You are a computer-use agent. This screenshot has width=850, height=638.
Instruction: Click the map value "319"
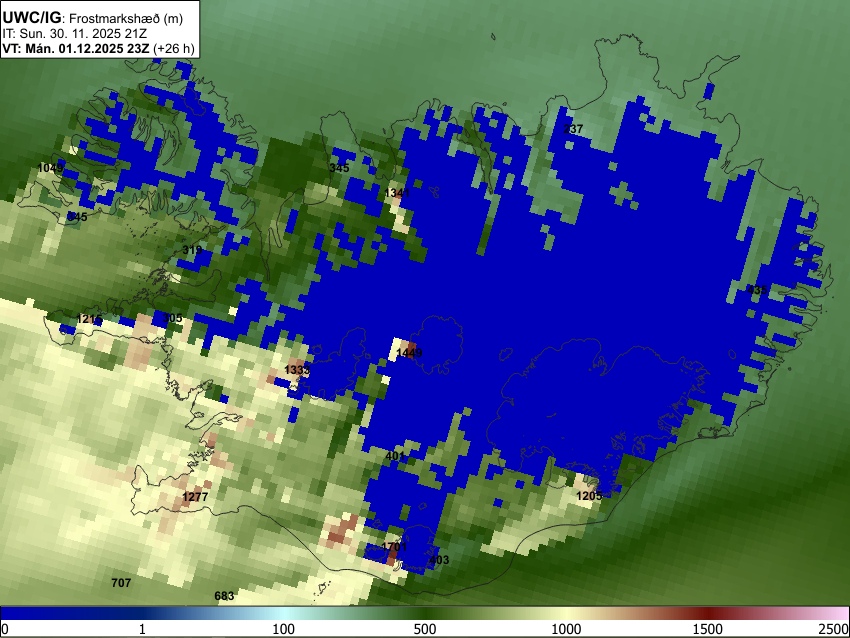pyautogui.click(x=192, y=250)
